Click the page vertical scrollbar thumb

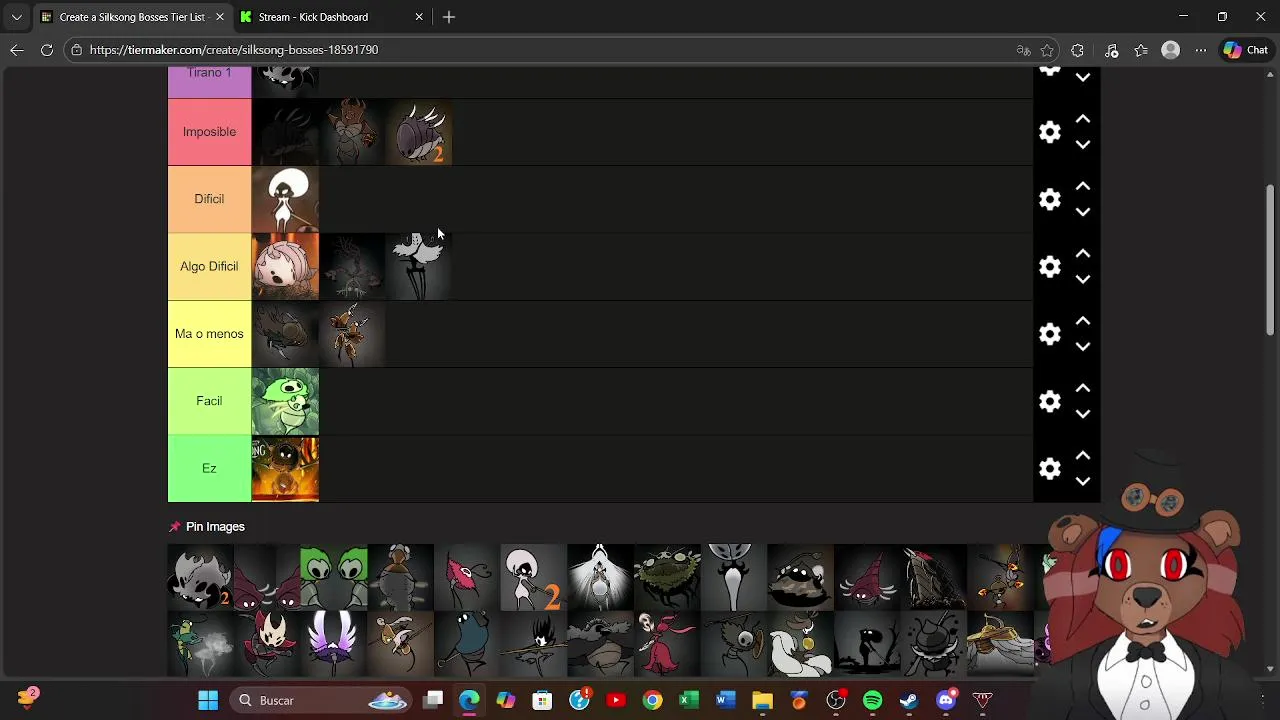[x=1270, y=260]
